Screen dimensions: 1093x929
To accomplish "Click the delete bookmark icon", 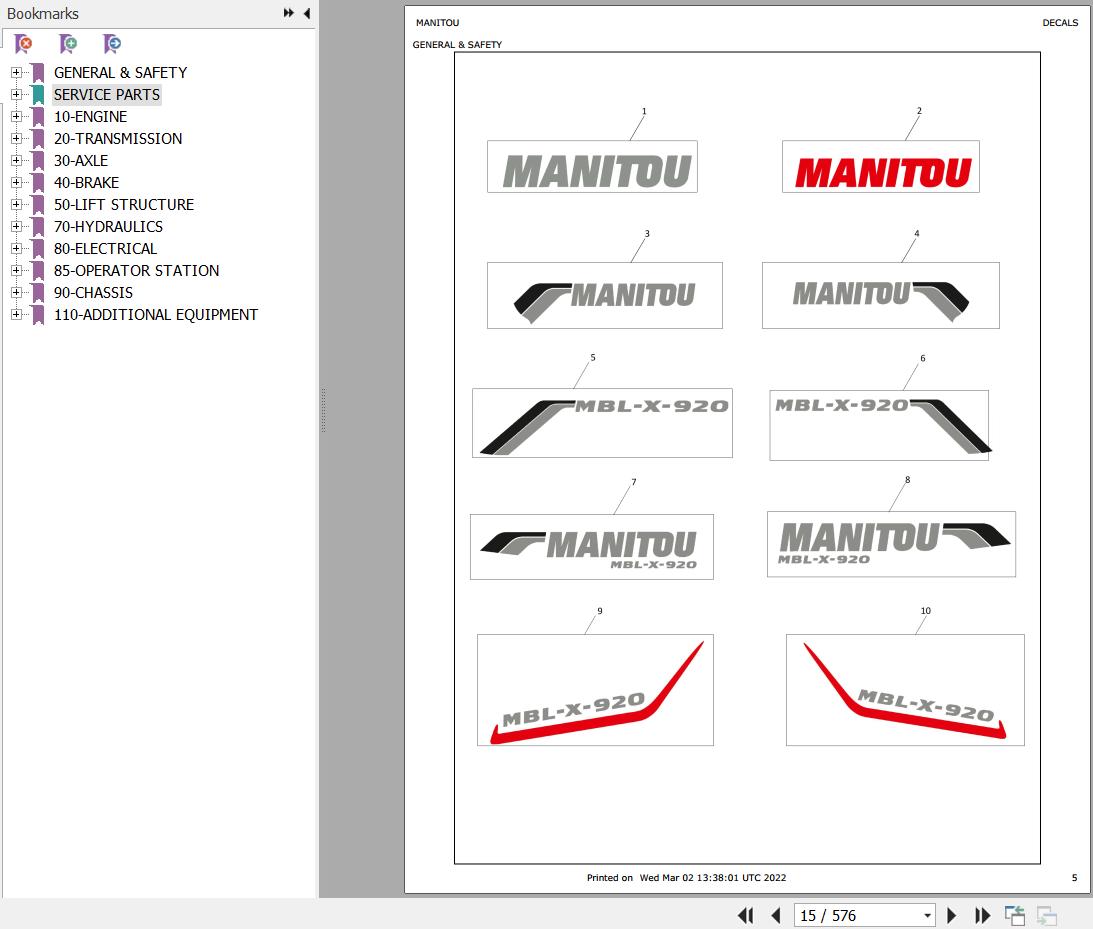I will tap(23, 44).
